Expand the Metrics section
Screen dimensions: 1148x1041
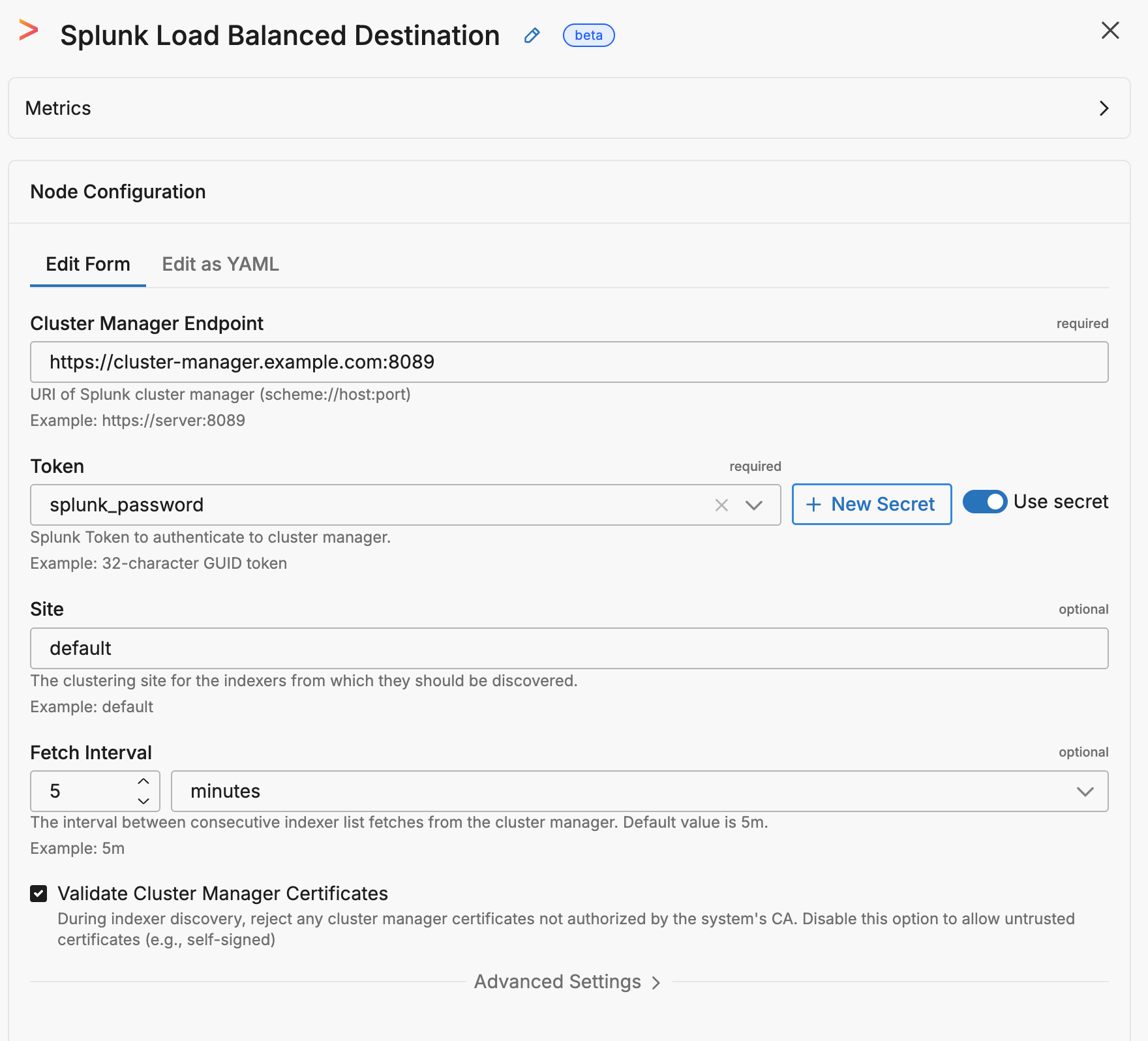[x=1103, y=108]
